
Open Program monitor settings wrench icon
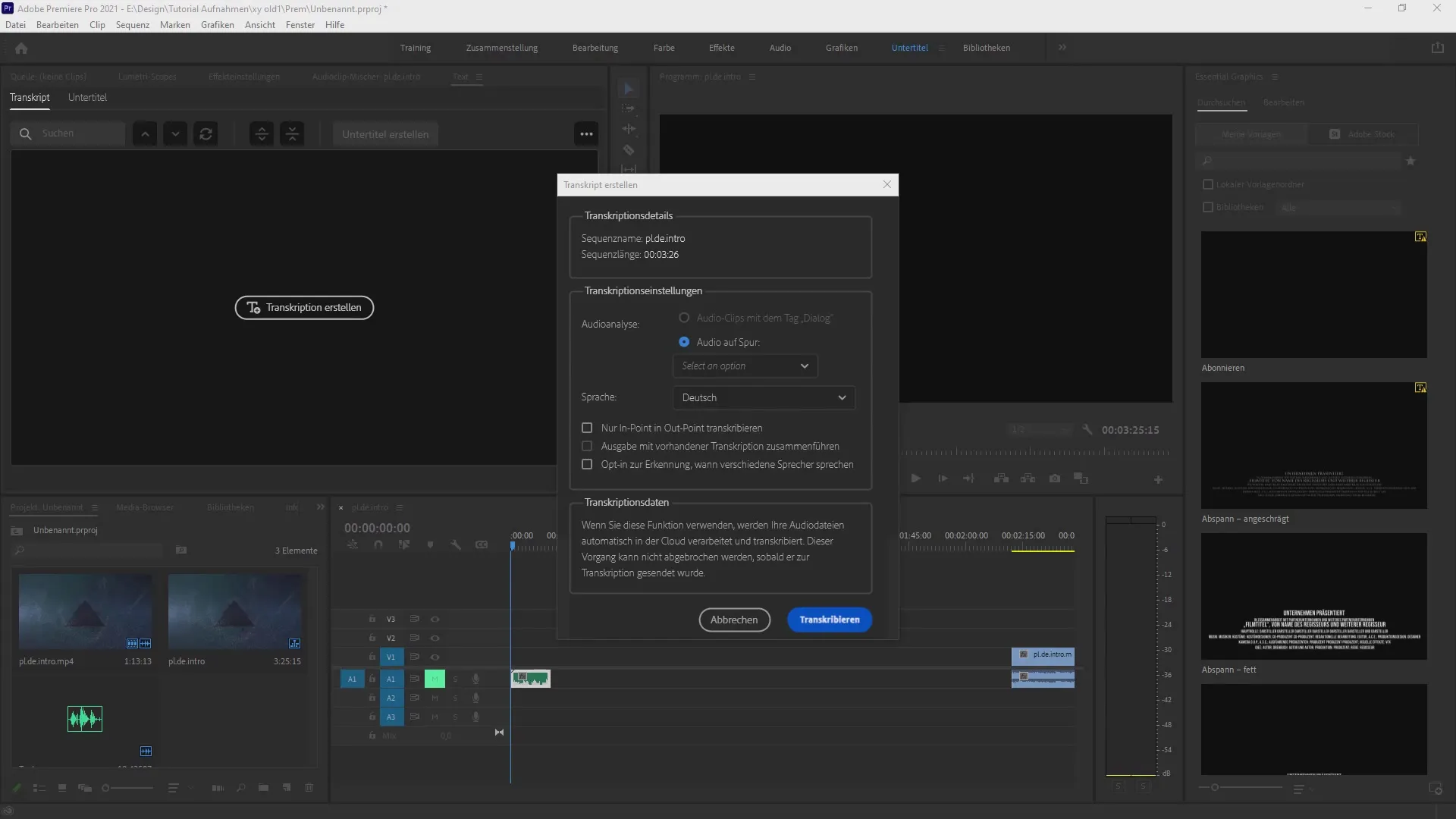coord(1087,429)
